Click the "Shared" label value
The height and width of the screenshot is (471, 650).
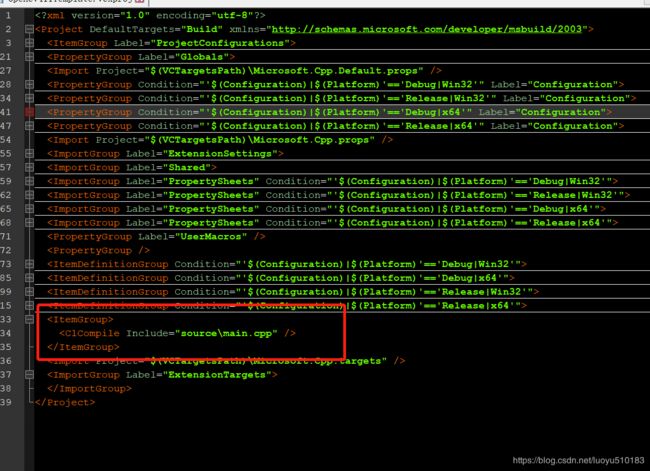[187, 168]
